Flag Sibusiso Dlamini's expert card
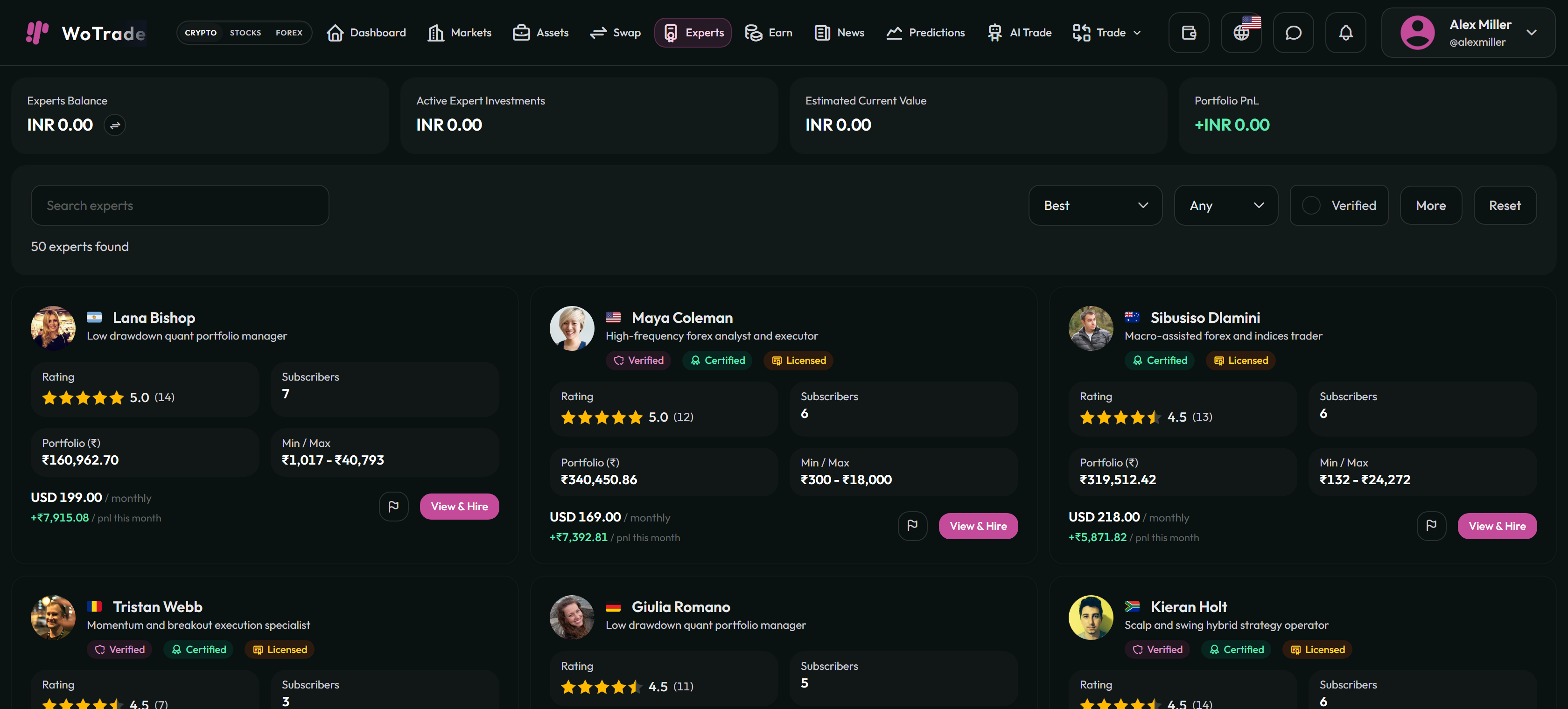The height and width of the screenshot is (709, 1568). [x=1431, y=526]
